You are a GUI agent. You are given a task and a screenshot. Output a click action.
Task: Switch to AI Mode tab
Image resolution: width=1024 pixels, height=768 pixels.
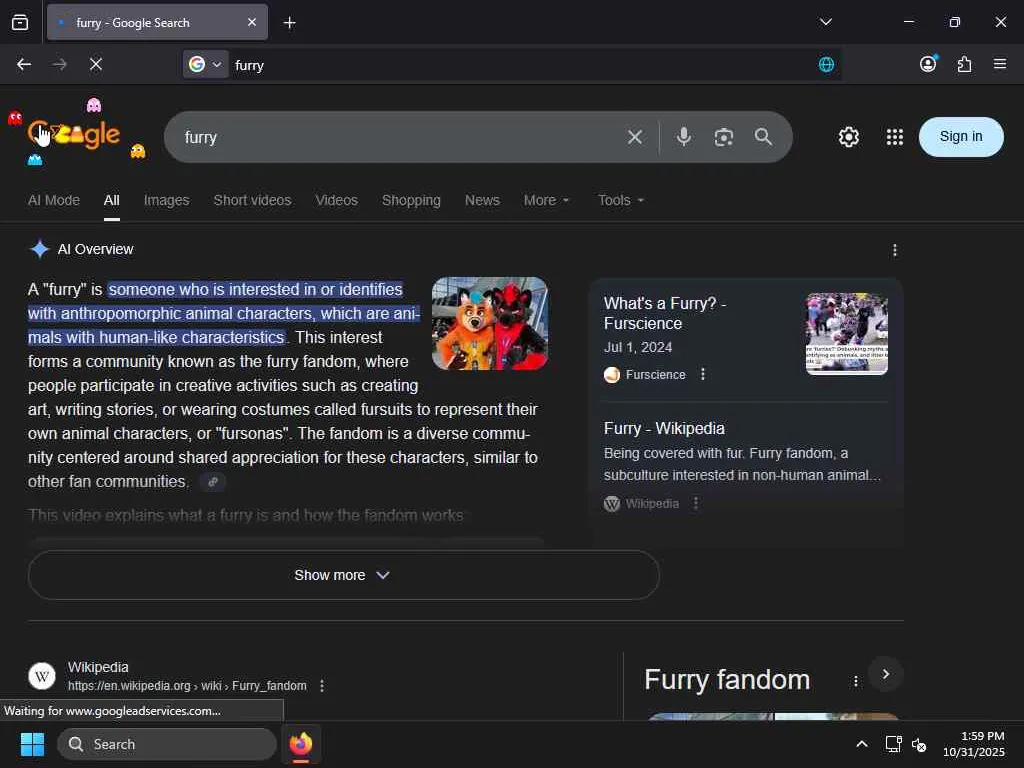(54, 200)
